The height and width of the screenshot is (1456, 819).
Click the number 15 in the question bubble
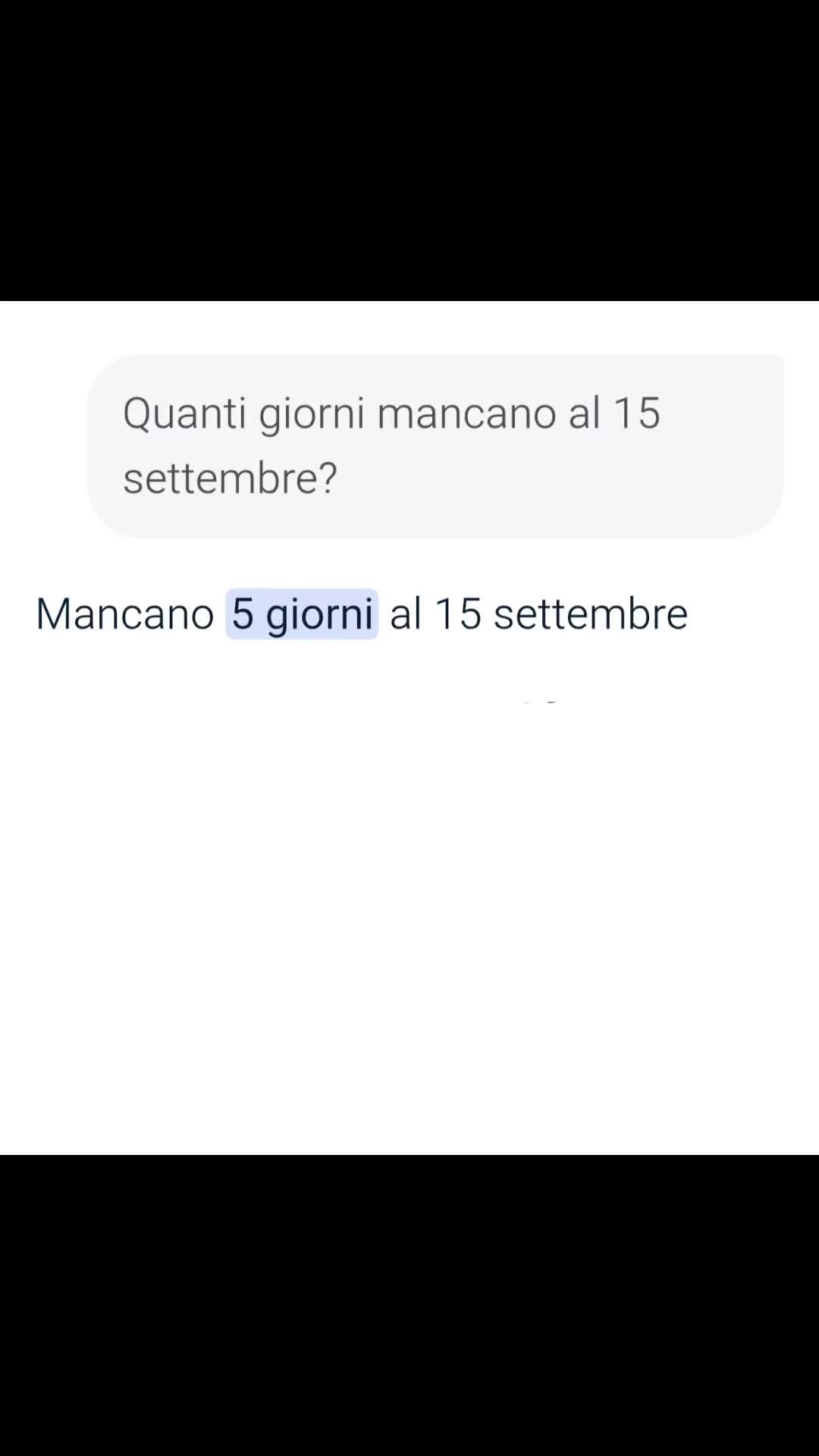click(x=637, y=413)
